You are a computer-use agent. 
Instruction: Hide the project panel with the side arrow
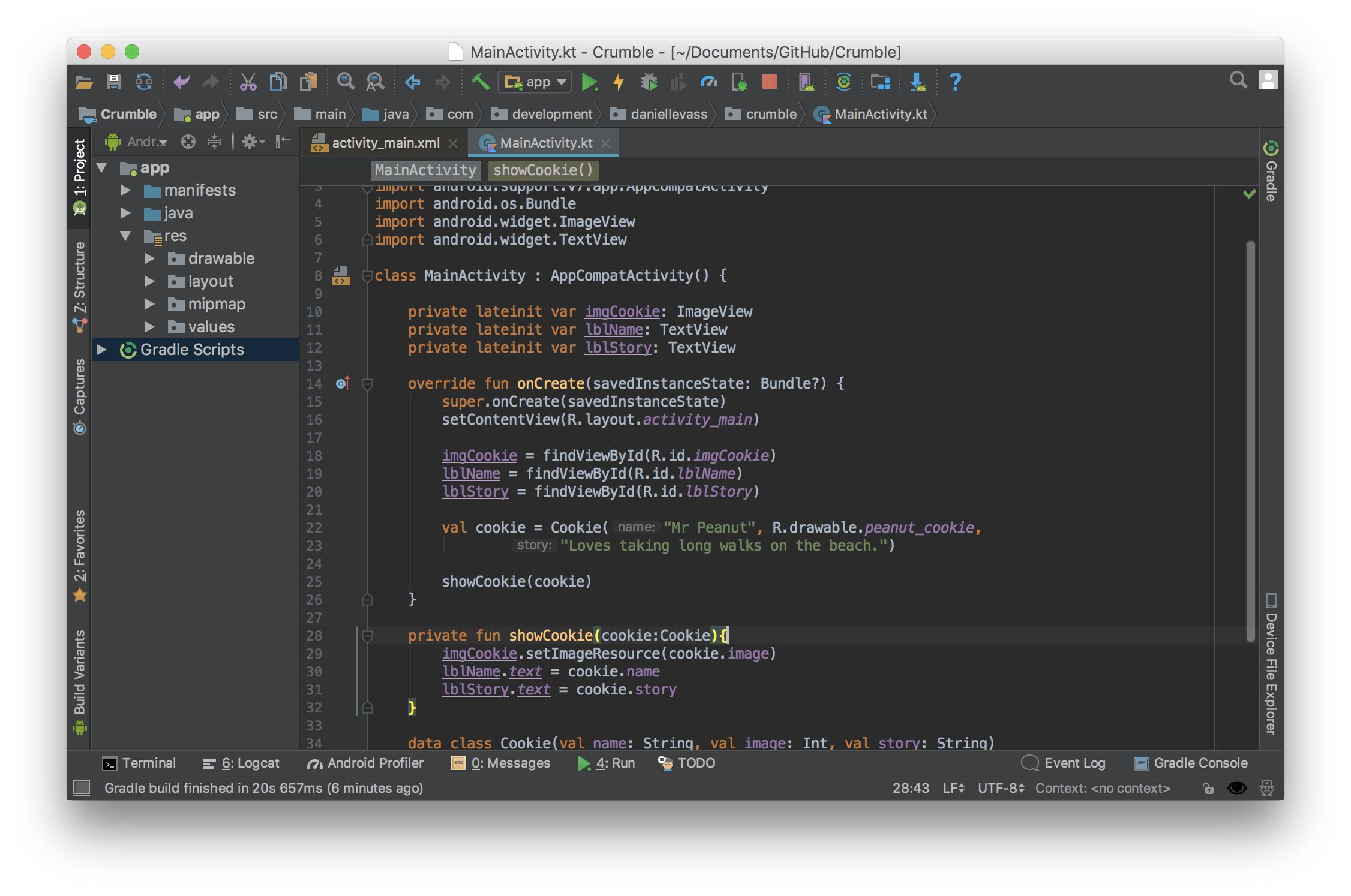283,142
